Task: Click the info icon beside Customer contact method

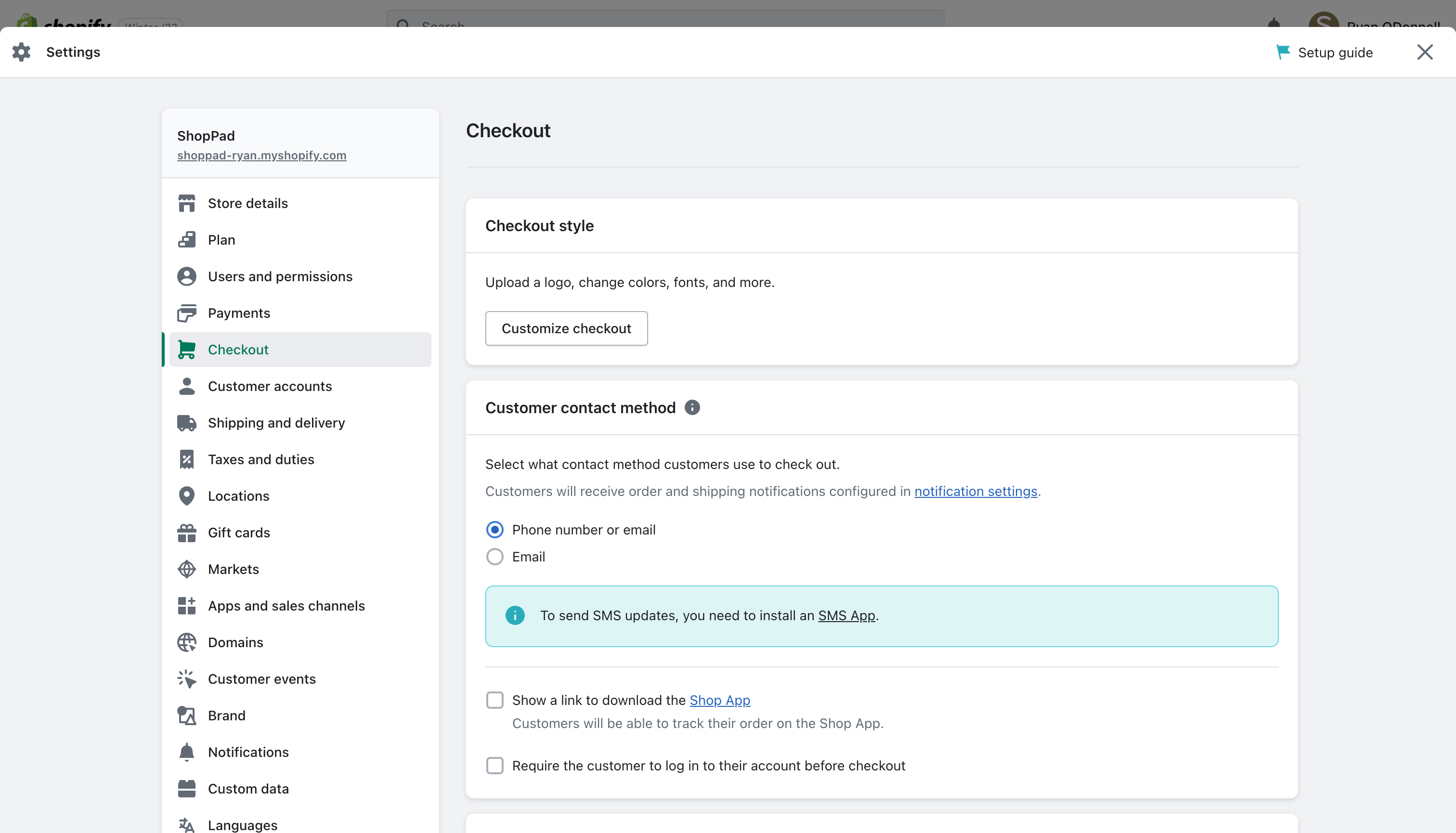Action: pos(692,408)
